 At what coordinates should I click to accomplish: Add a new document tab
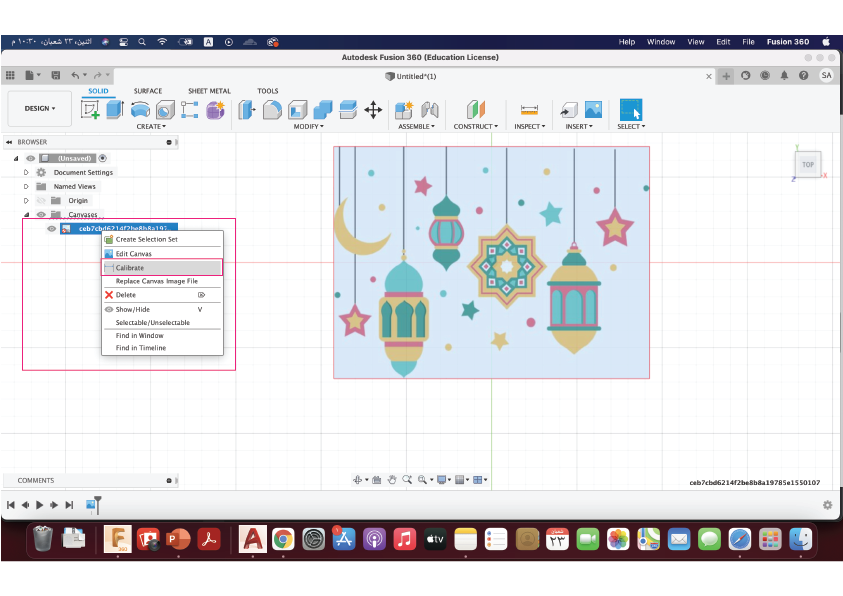point(726,76)
